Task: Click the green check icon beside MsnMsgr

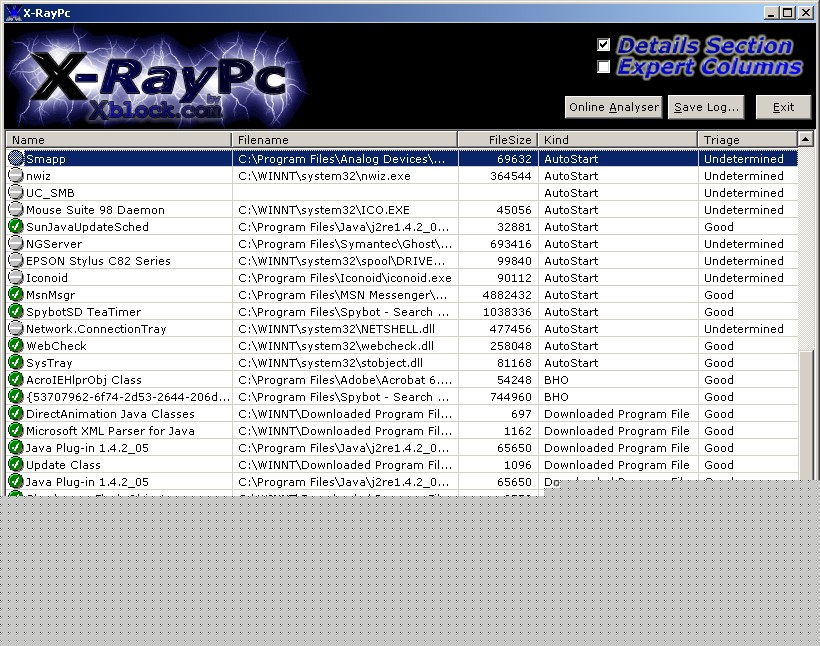Action: pyautogui.click(x=16, y=294)
